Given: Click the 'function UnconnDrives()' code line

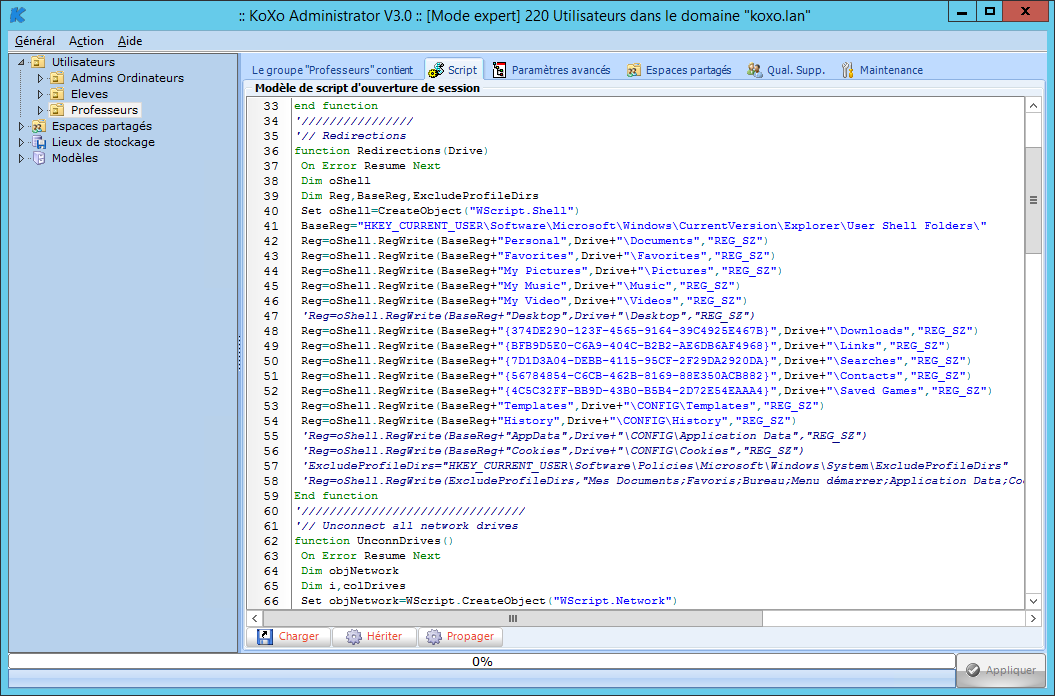Looking at the screenshot, I should (373, 541).
